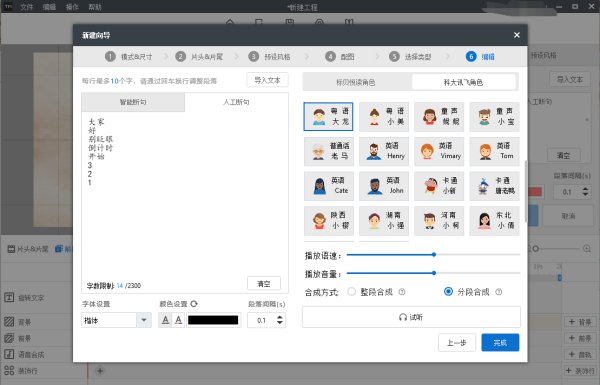This screenshot has height=385, width=600.
Task: Switch to the 智能断句 tab
Action: [x=133, y=102]
